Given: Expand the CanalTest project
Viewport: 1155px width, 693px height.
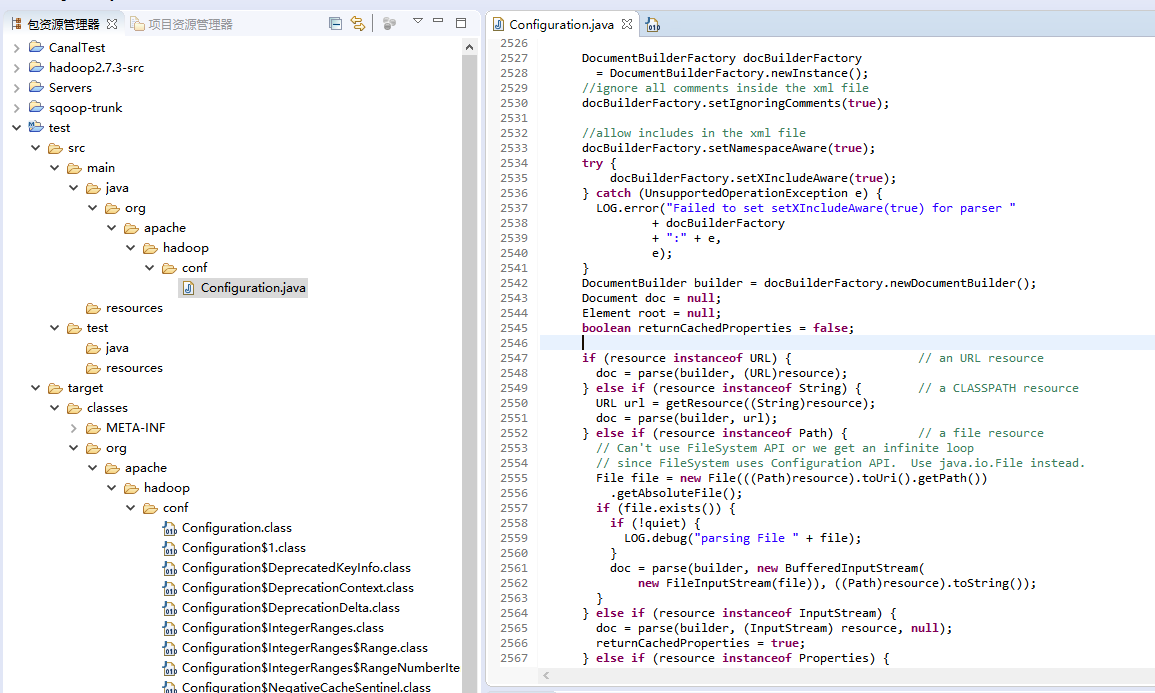Looking at the screenshot, I should click(x=15, y=47).
